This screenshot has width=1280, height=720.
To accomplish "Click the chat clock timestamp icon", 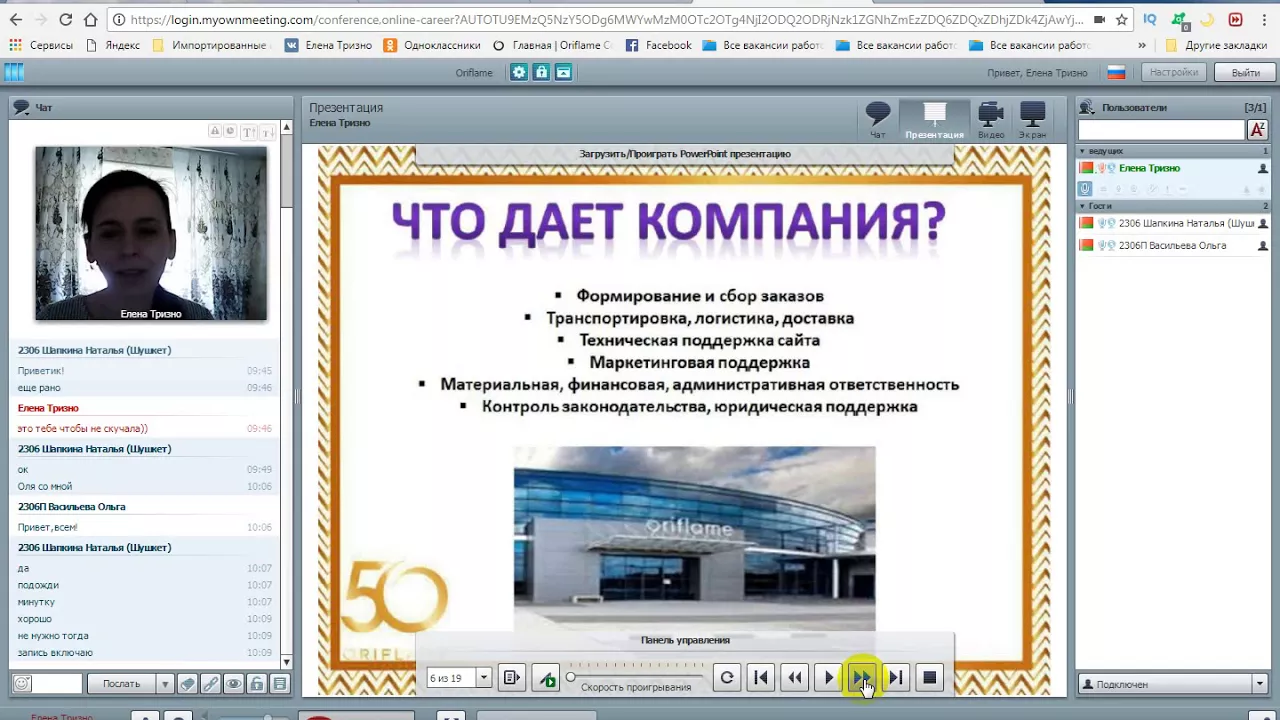I will (230, 132).
